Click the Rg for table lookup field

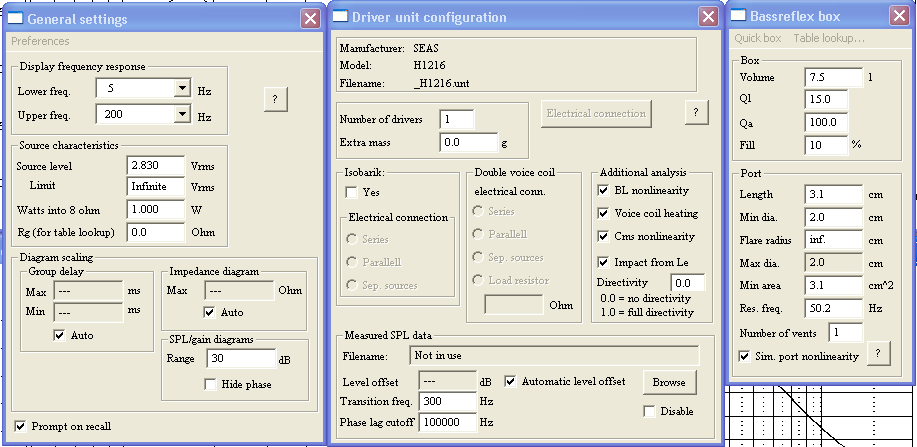click(x=156, y=232)
